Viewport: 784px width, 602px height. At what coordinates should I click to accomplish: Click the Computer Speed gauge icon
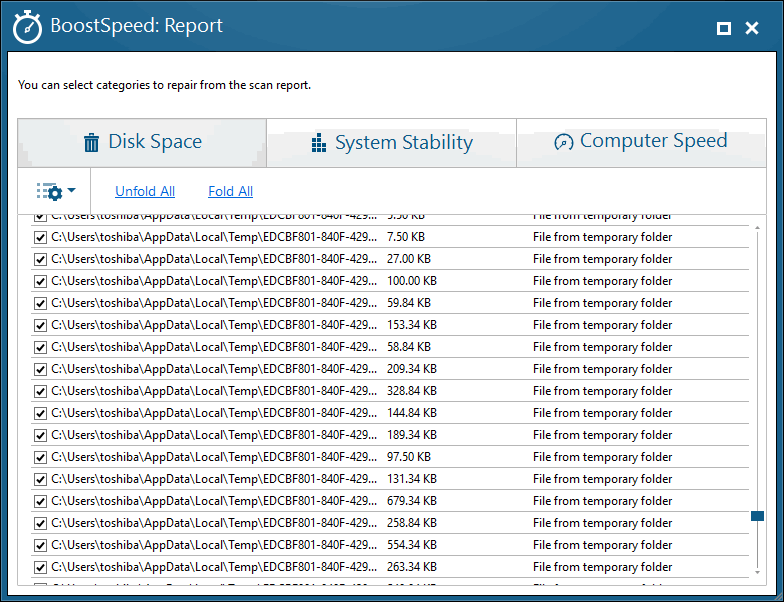point(564,142)
